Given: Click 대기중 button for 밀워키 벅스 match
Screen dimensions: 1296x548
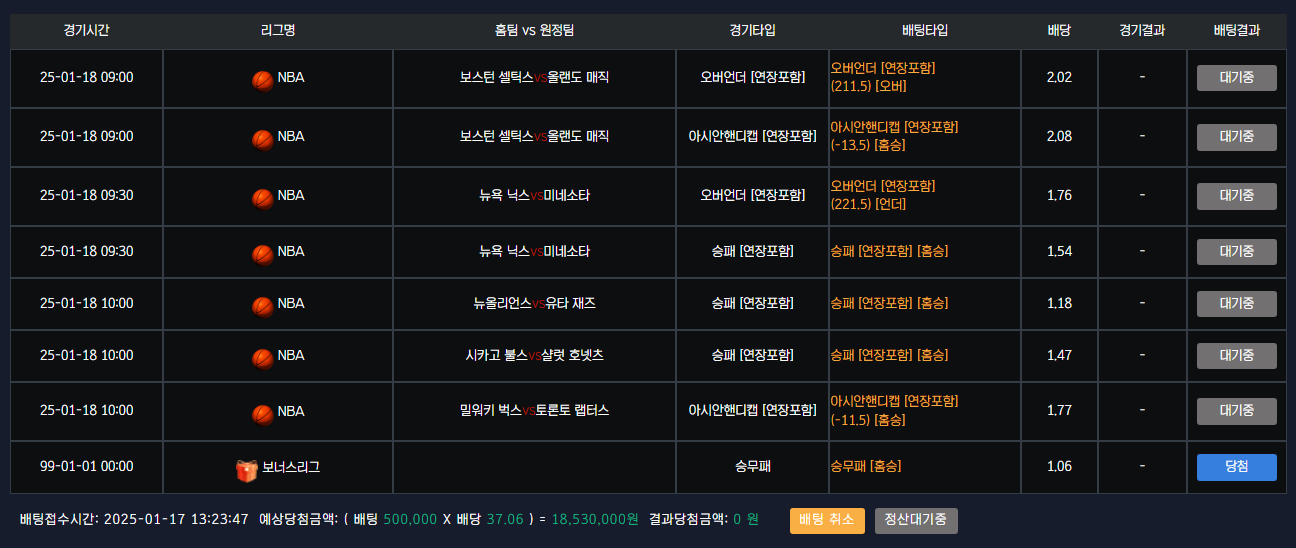Looking at the screenshot, I should (x=1237, y=411).
